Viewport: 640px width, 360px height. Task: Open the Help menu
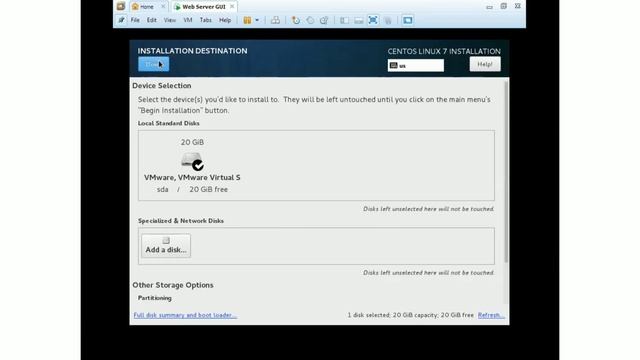pyautogui.click(x=225, y=20)
